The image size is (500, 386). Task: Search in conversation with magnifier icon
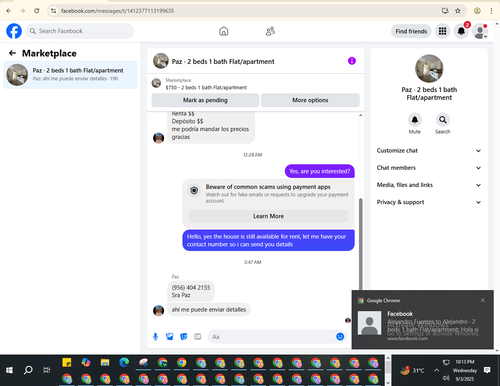click(442, 120)
